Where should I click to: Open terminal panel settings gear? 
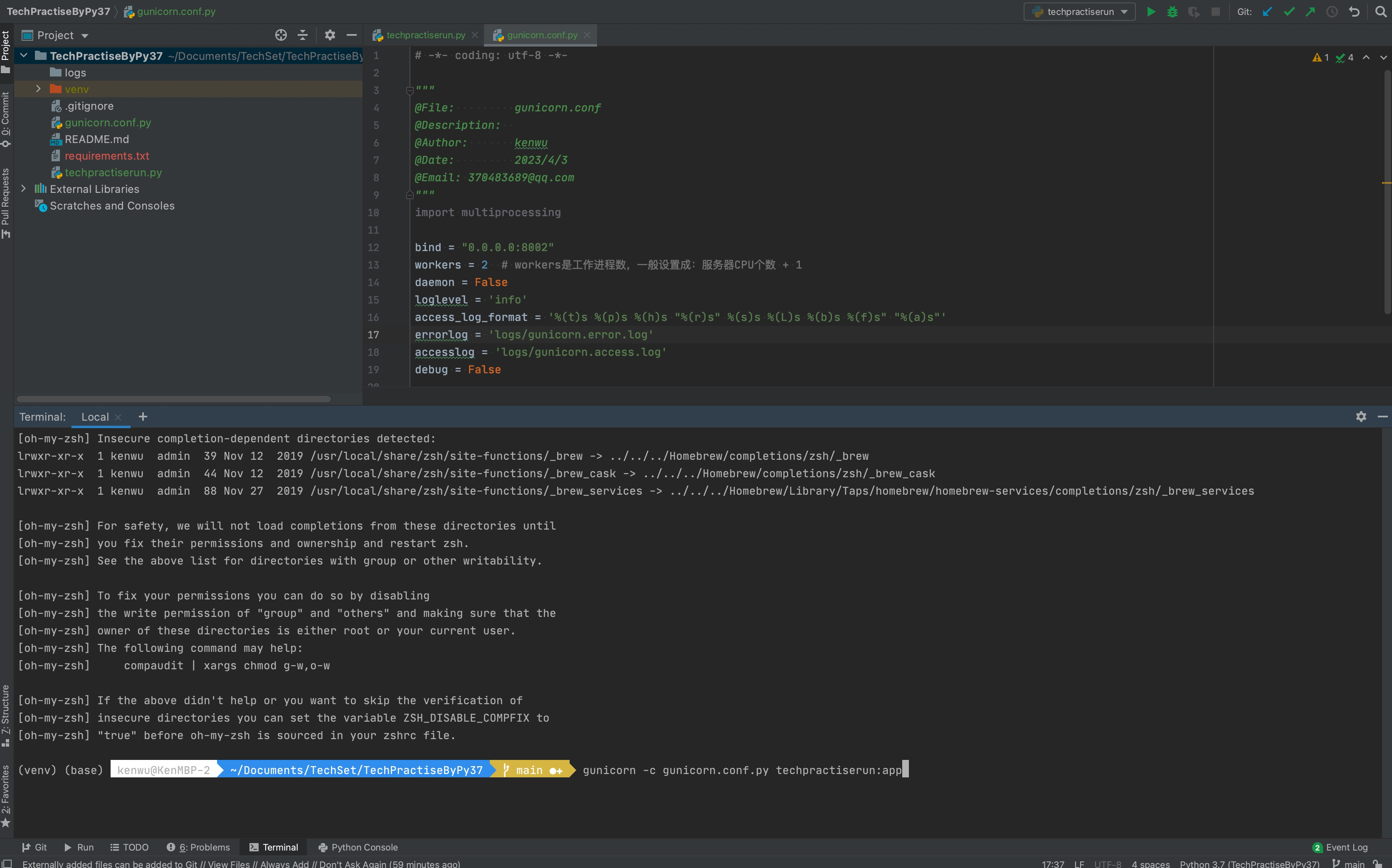click(1361, 417)
